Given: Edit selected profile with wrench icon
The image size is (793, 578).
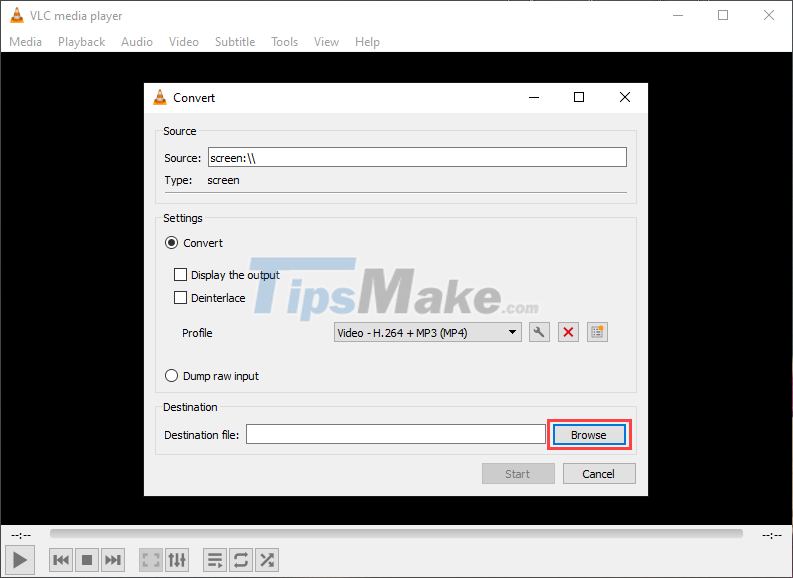Looking at the screenshot, I should point(539,332).
